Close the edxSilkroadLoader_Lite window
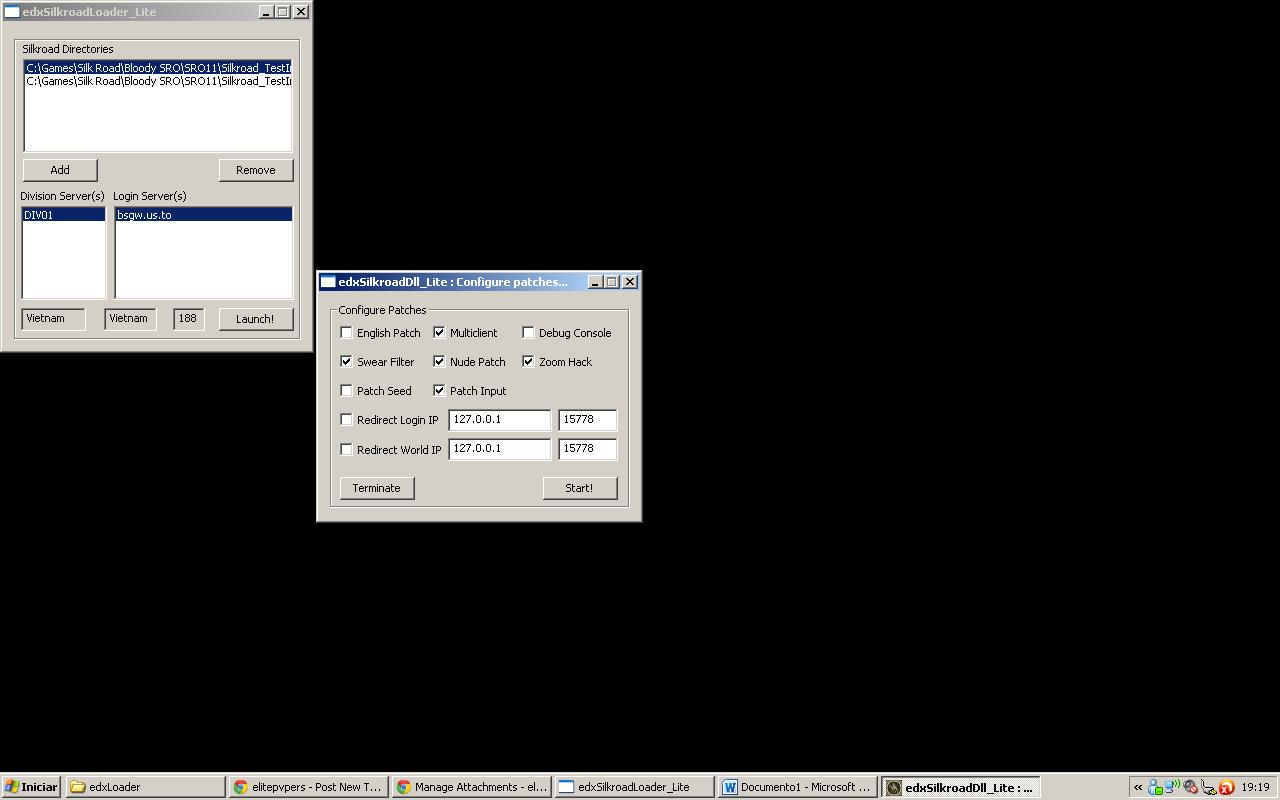This screenshot has height=800, width=1280. tap(301, 12)
